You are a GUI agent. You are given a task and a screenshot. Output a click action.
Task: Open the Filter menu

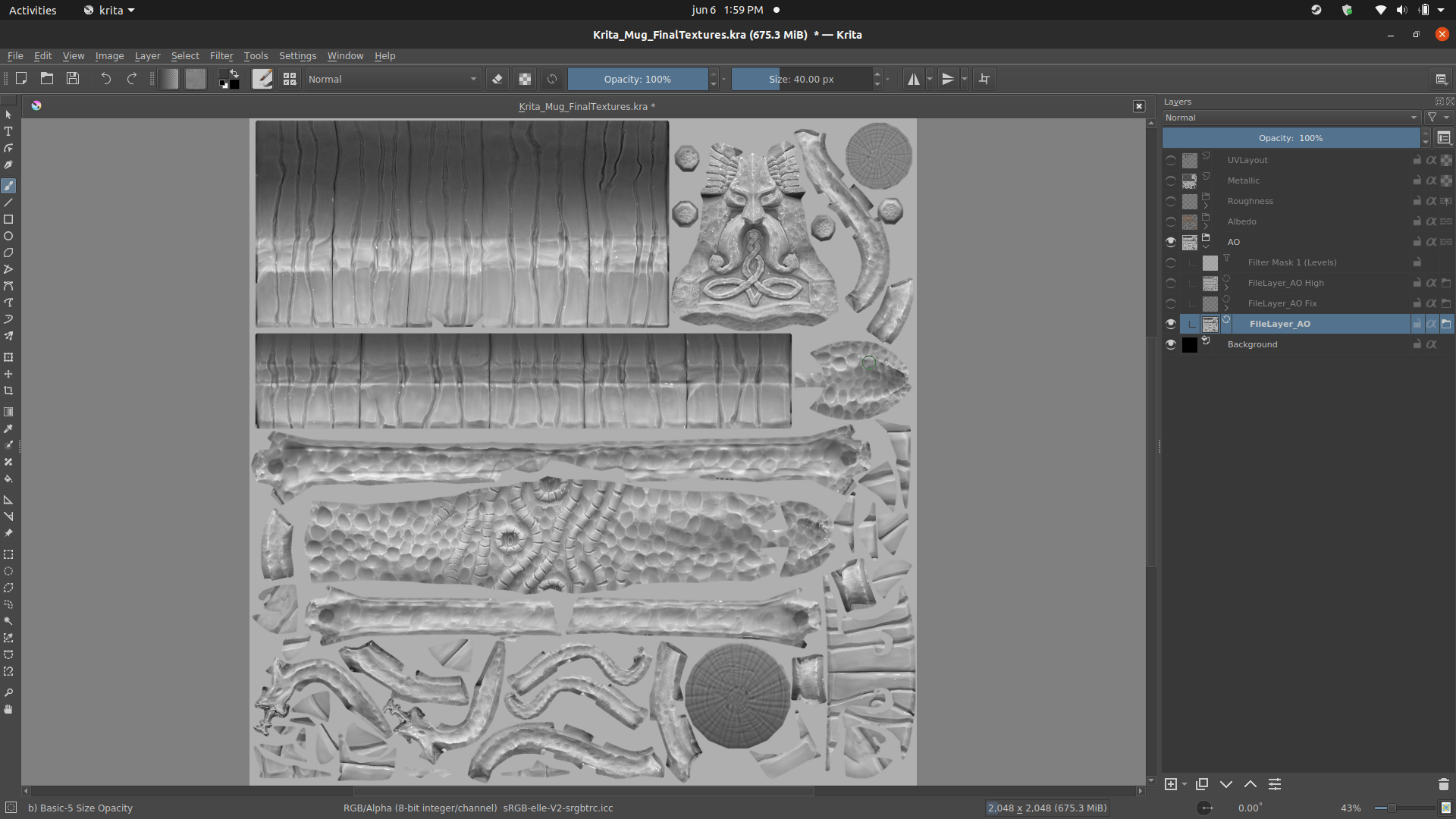click(x=221, y=56)
